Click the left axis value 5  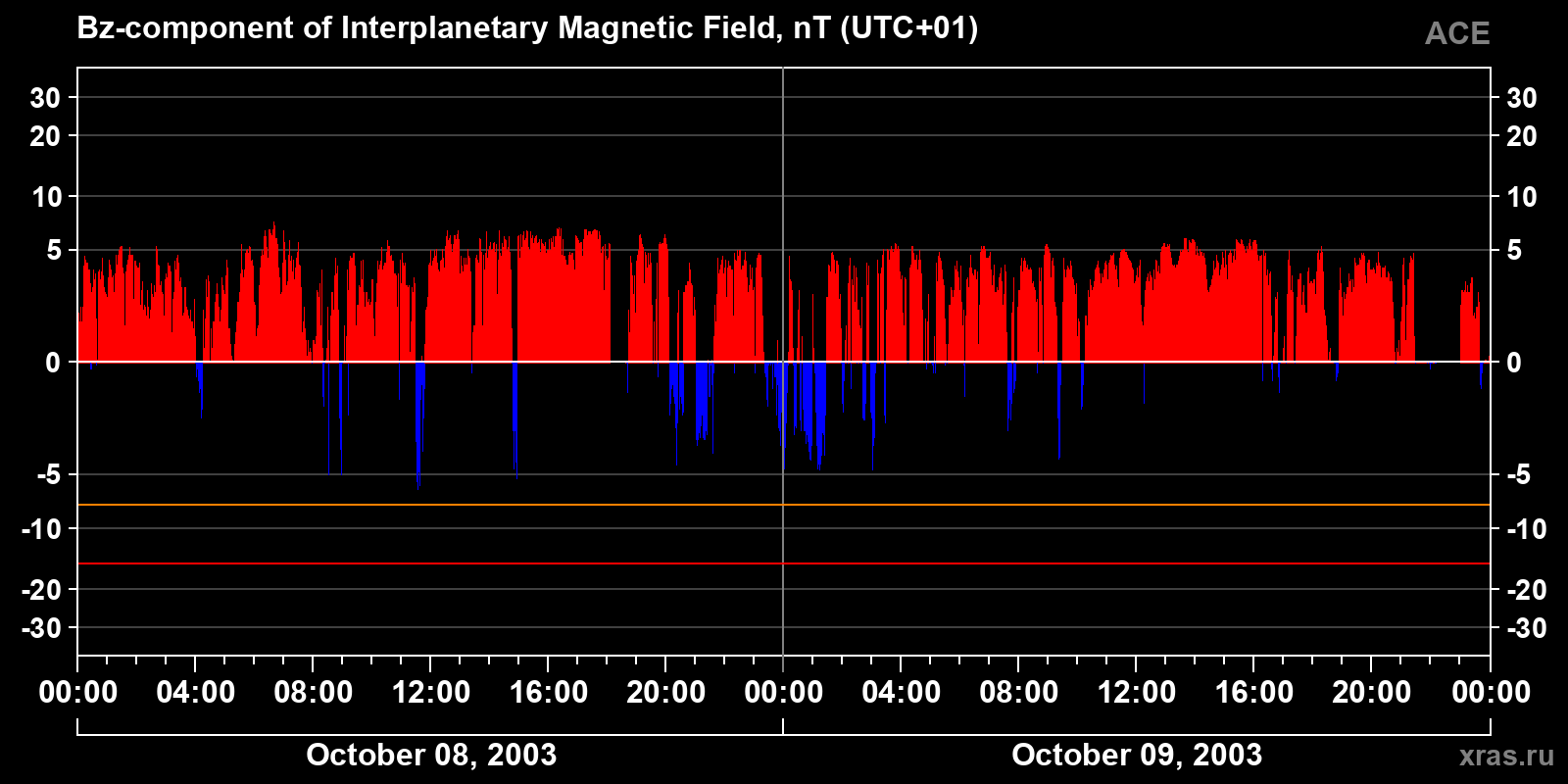54,251
